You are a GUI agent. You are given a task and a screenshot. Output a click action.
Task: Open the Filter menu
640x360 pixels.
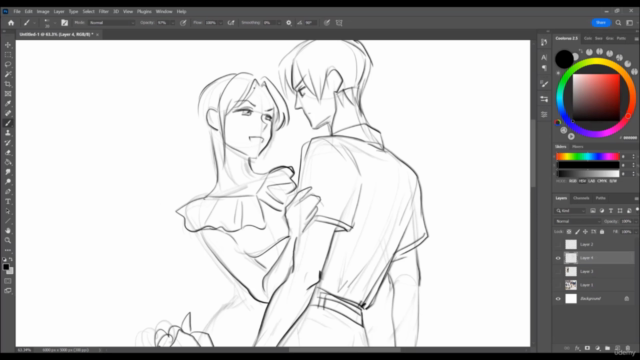[104, 11]
